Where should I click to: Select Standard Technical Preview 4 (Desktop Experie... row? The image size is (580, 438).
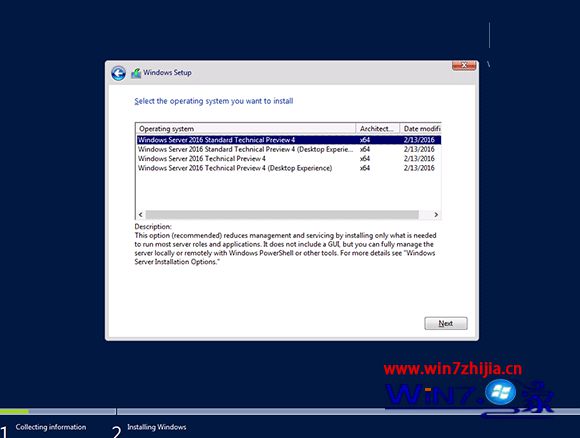click(289, 149)
